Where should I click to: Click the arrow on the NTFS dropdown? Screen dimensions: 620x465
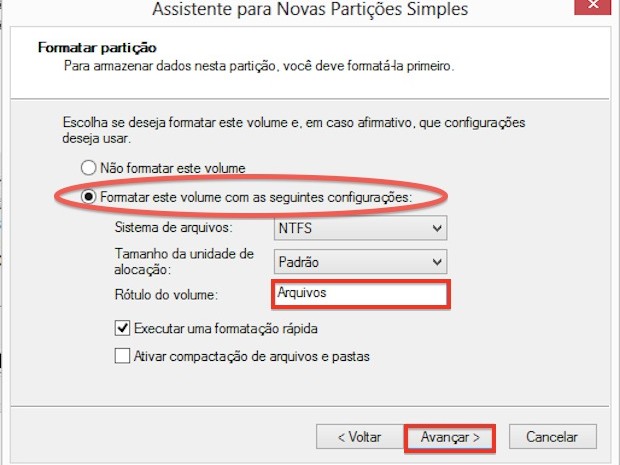pos(435,228)
